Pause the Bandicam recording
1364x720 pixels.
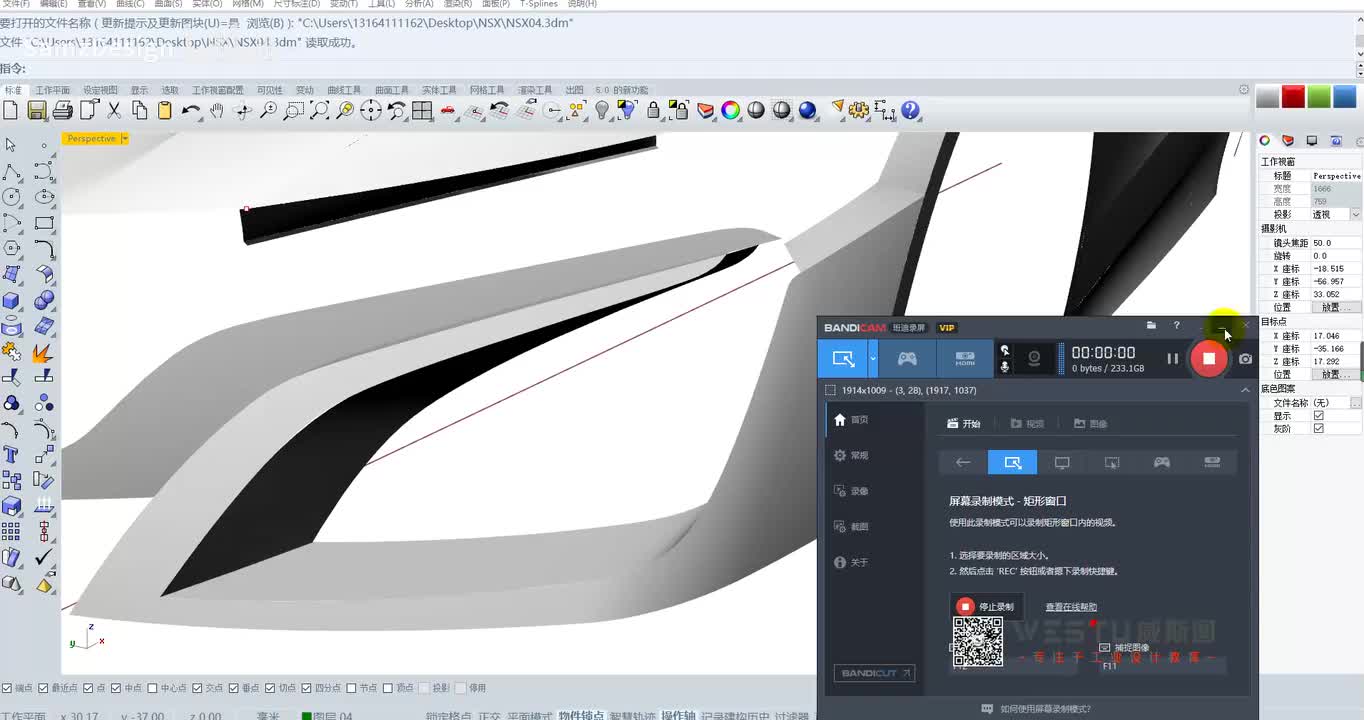click(1172, 358)
